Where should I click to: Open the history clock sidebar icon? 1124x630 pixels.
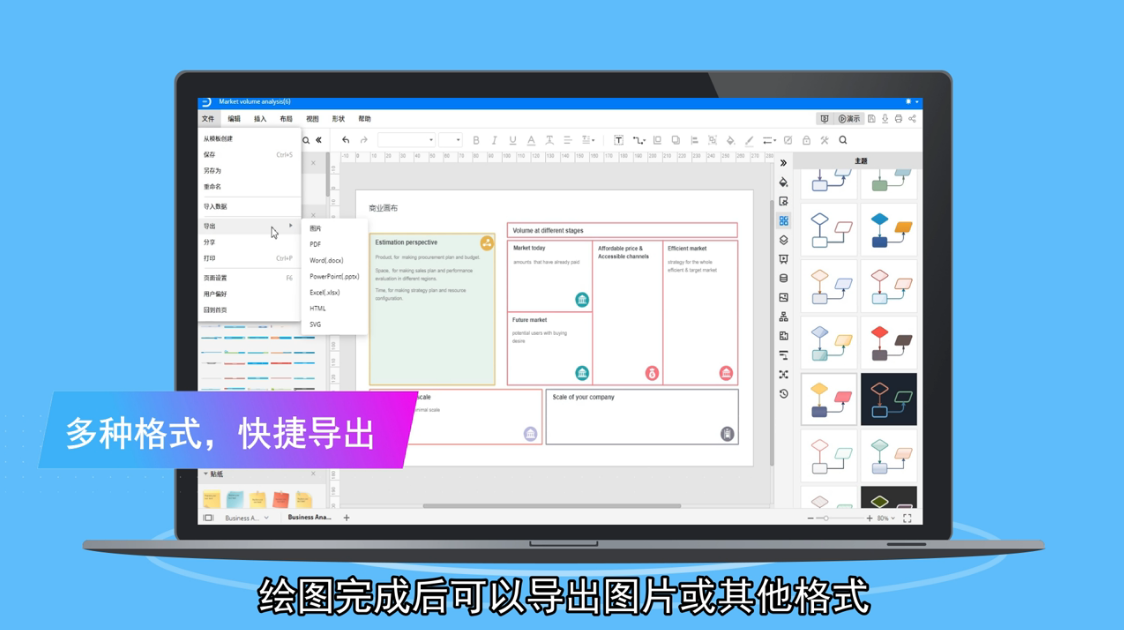coord(784,393)
